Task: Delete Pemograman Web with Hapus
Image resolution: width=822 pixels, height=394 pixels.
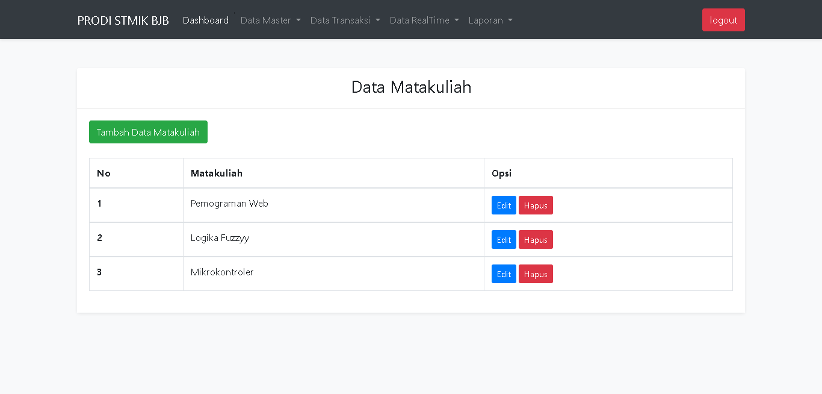Action: 536,205
